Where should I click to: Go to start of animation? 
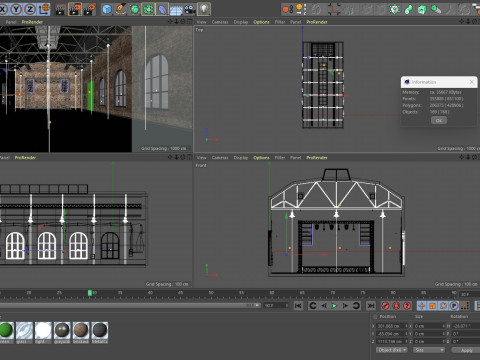[x=298, y=305]
